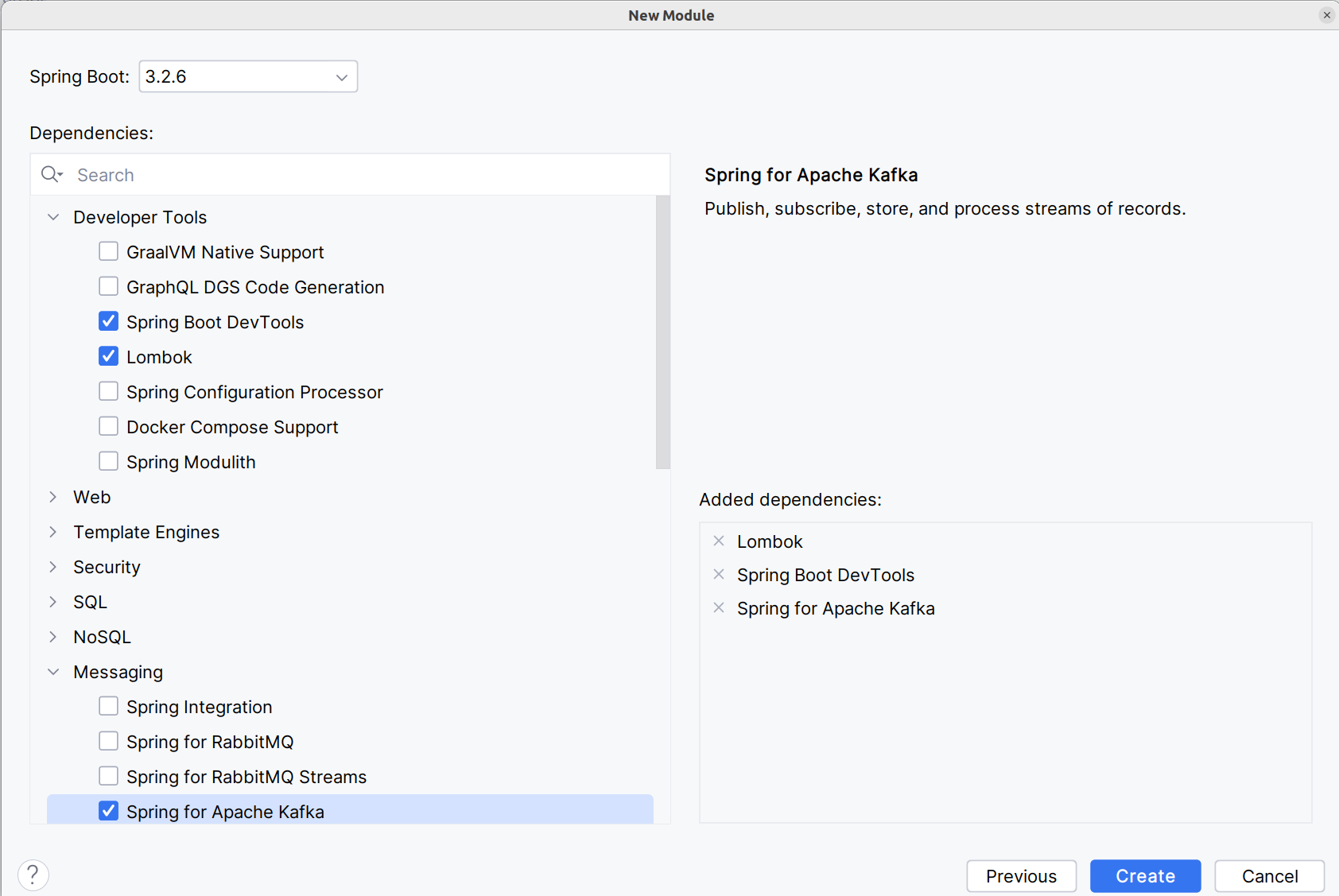Close the New Module dialog
This screenshot has height=896, width=1339.
pos(1326,15)
